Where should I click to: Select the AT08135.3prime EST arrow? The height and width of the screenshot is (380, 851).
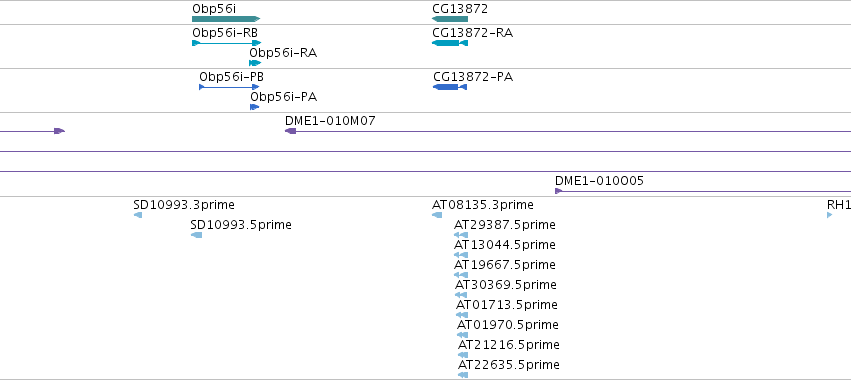coord(437,215)
